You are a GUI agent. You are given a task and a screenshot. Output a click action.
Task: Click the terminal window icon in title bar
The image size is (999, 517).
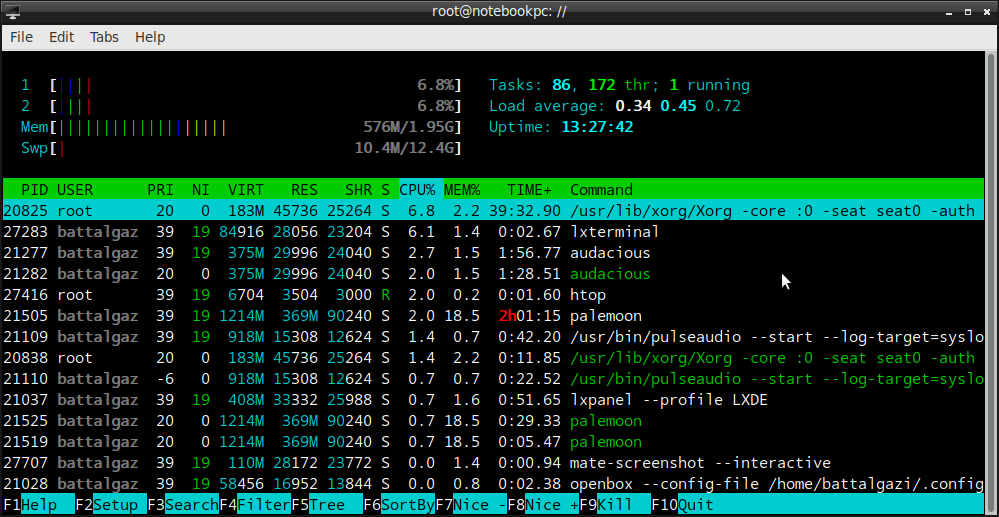coord(12,11)
